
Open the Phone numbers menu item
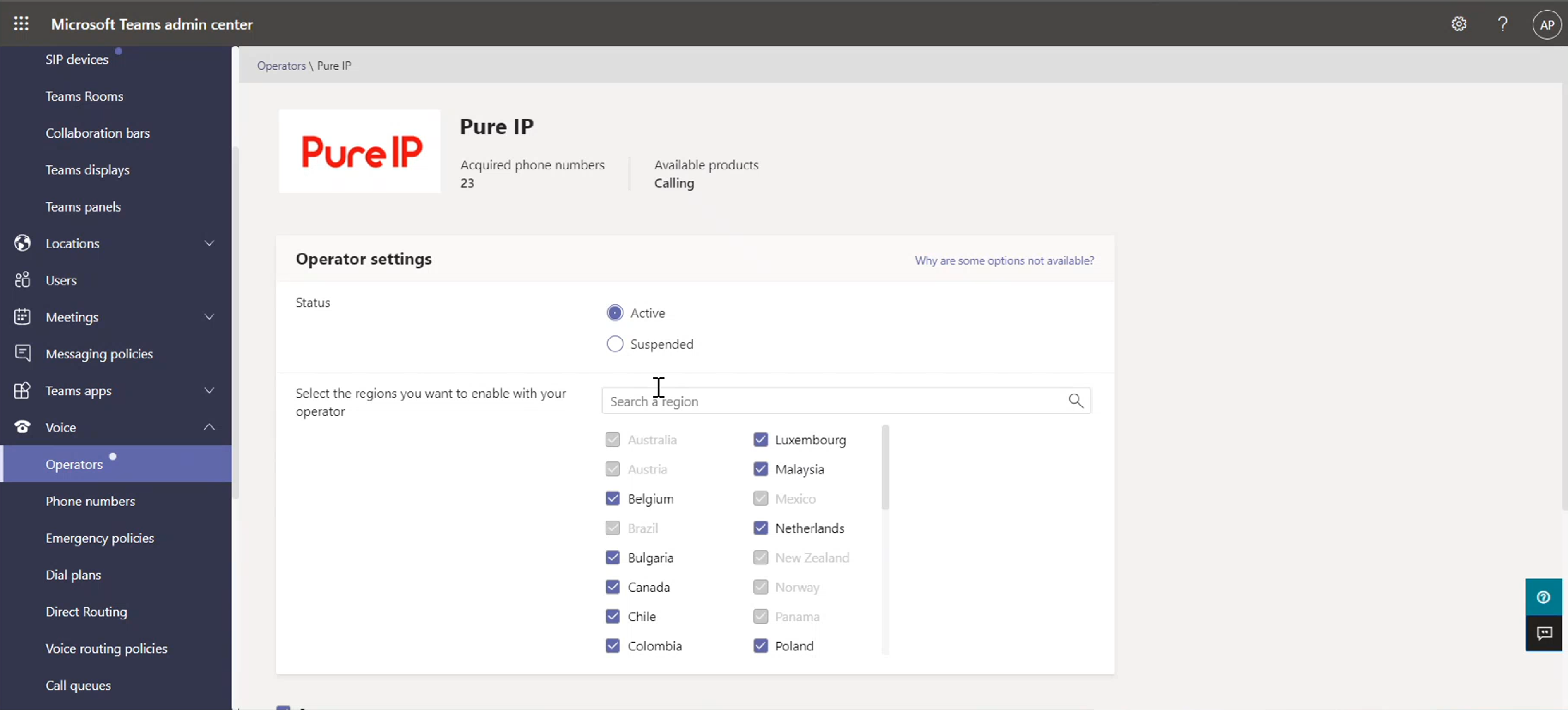(x=90, y=500)
